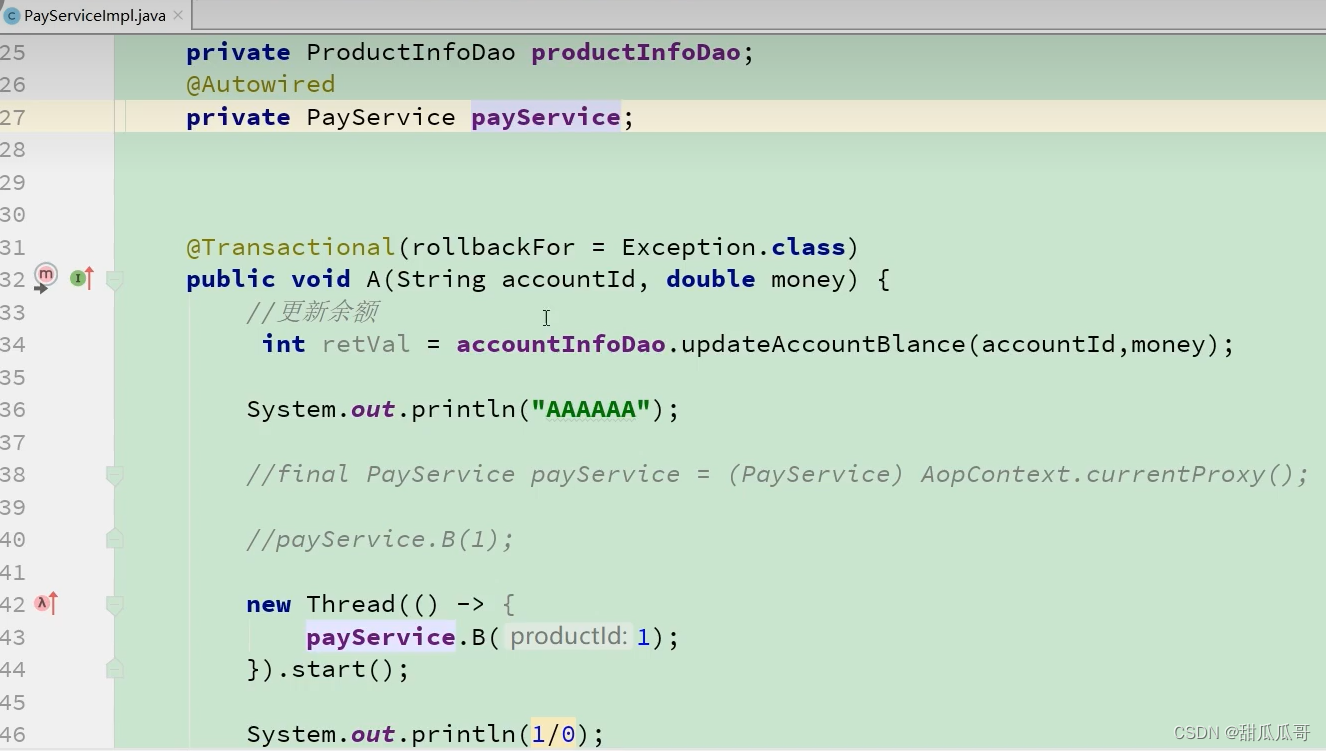Click the String accountId parameter
Image resolution: width=1326 pixels, height=751 pixels.
click(x=515, y=279)
